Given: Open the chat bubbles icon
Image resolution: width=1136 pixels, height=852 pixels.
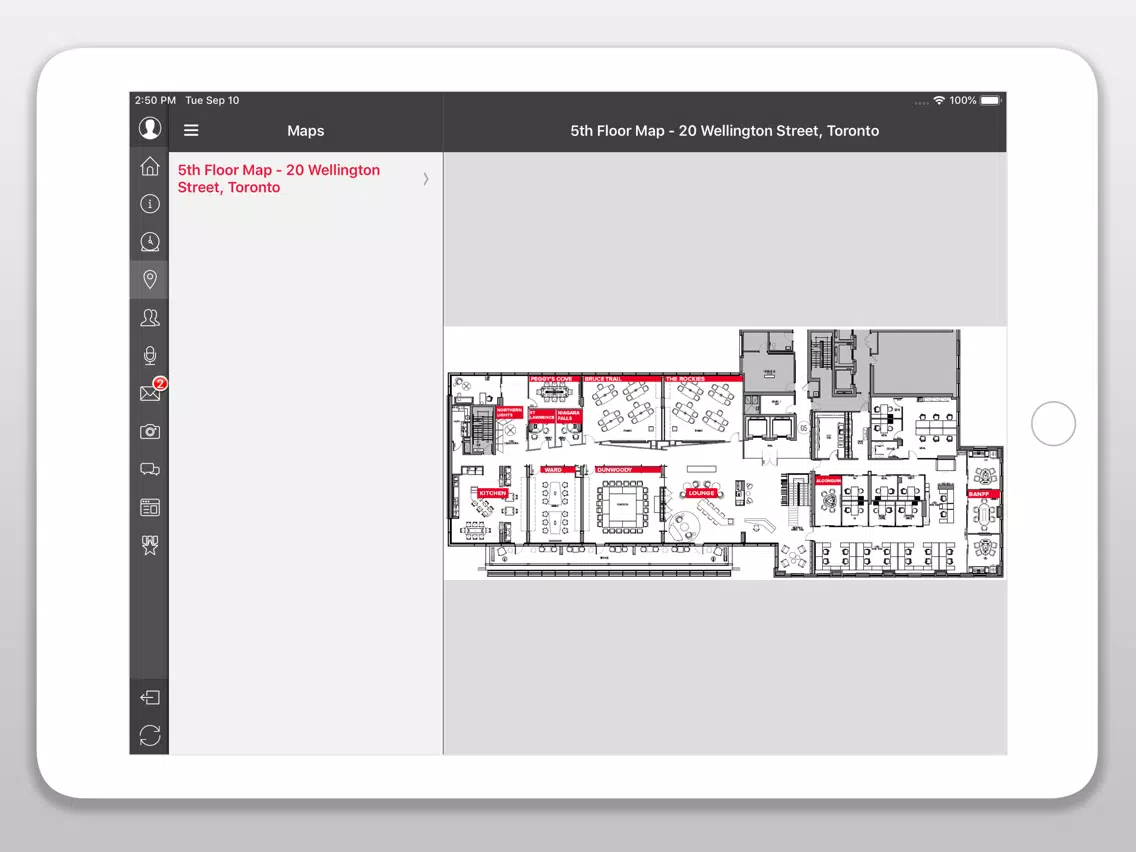Looking at the screenshot, I should (150, 469).
